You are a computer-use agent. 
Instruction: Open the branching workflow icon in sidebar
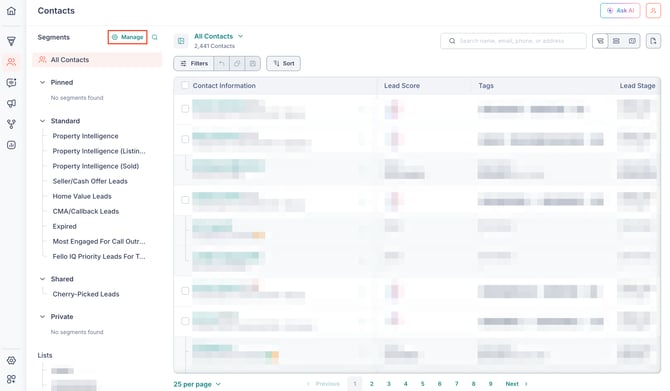12,124
